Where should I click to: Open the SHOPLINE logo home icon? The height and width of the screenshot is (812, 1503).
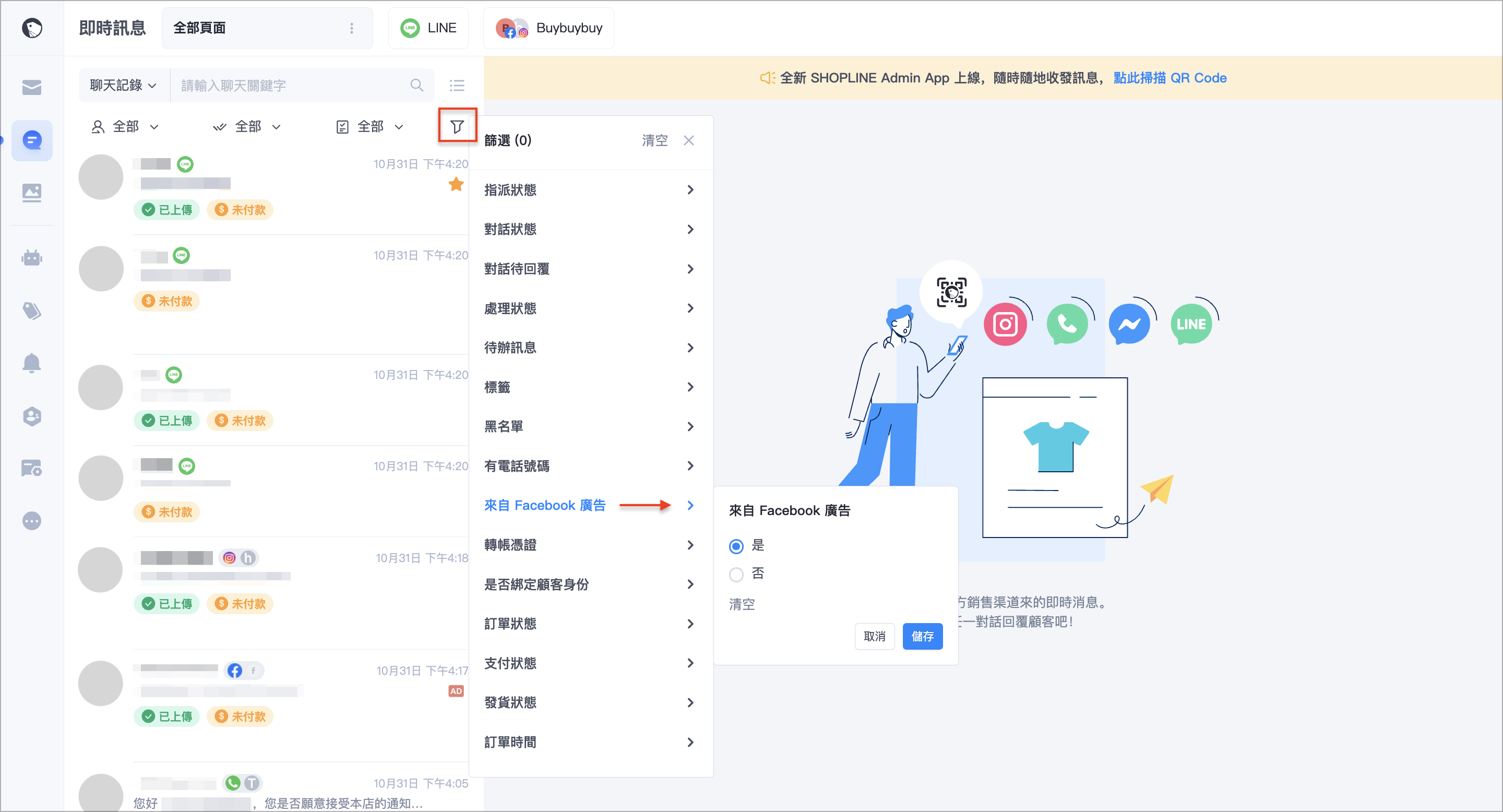[31, 28]
